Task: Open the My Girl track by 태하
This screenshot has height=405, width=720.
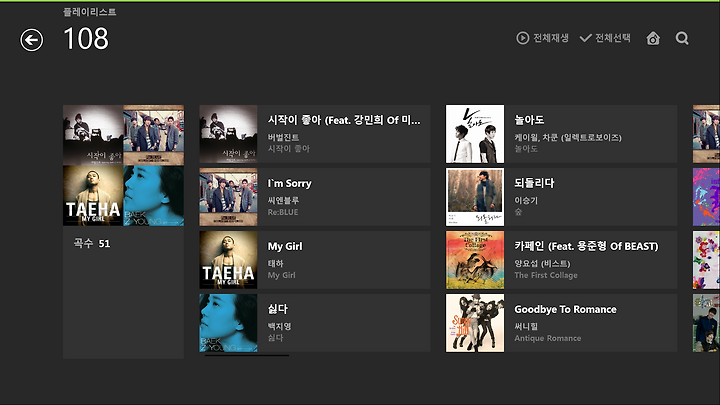Action: 315,260
